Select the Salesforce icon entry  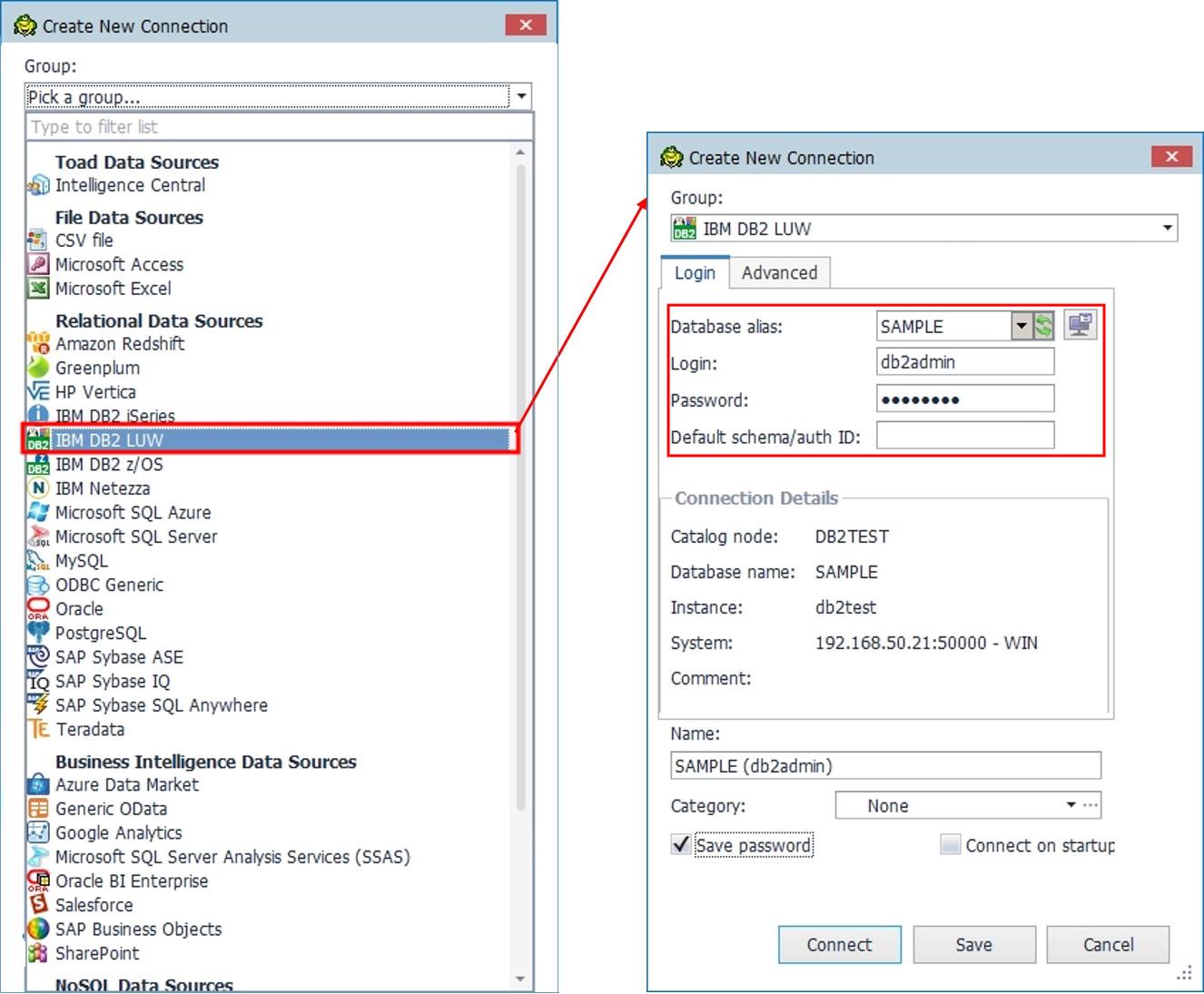pyautogui.click(x=38, y=905)
